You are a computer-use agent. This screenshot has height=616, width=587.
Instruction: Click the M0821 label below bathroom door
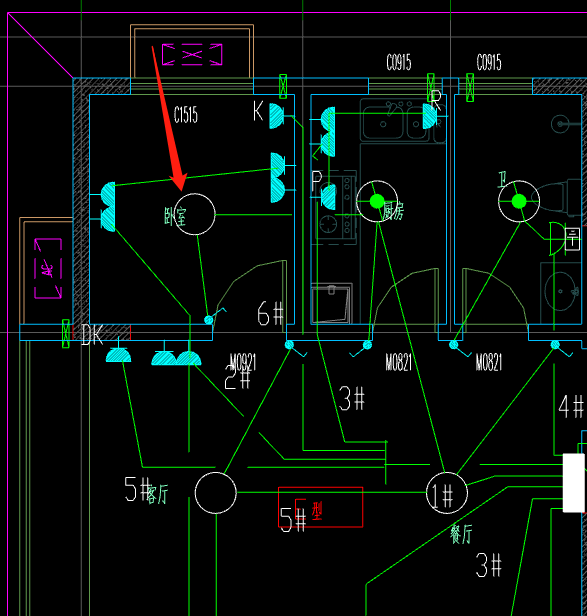click(x=489, y=362)
